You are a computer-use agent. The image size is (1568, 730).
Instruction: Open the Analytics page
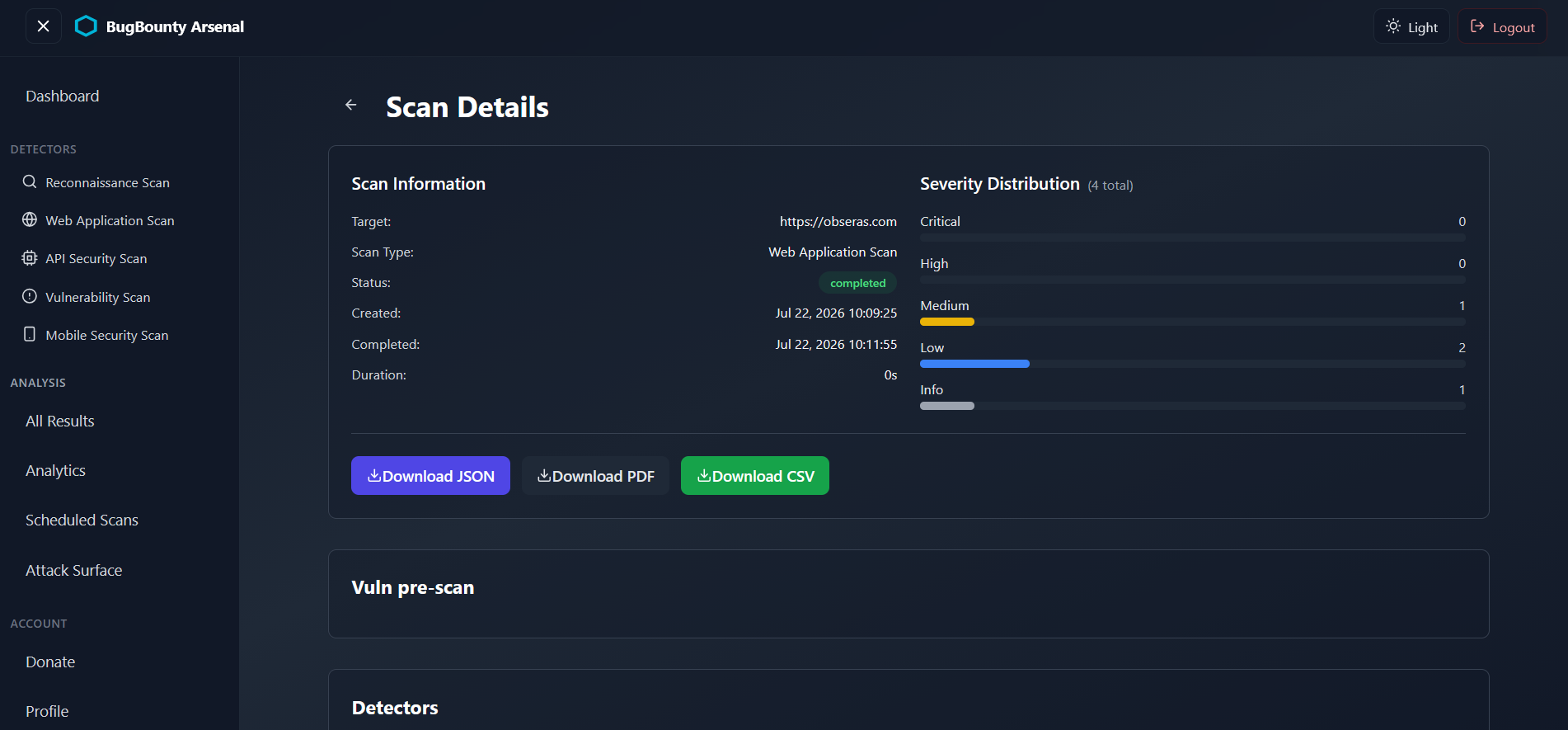pos(56,471)
